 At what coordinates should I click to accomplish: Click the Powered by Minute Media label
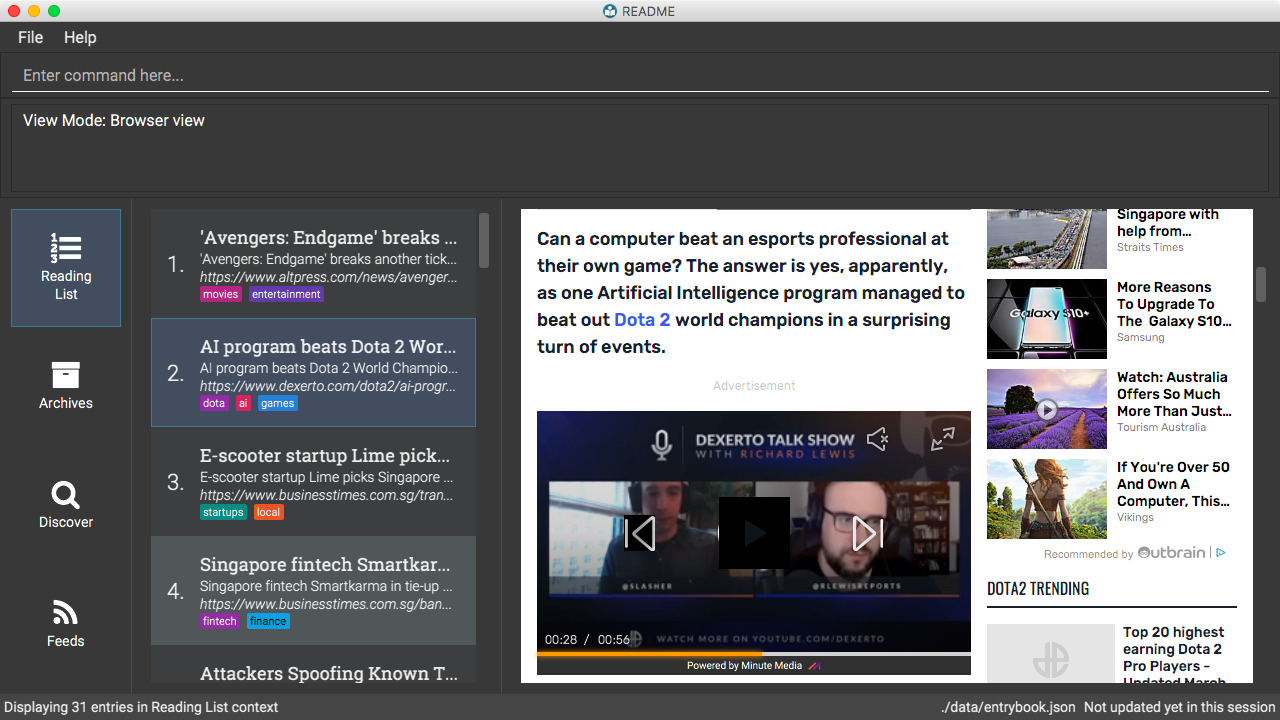click(x=744, y=666)
